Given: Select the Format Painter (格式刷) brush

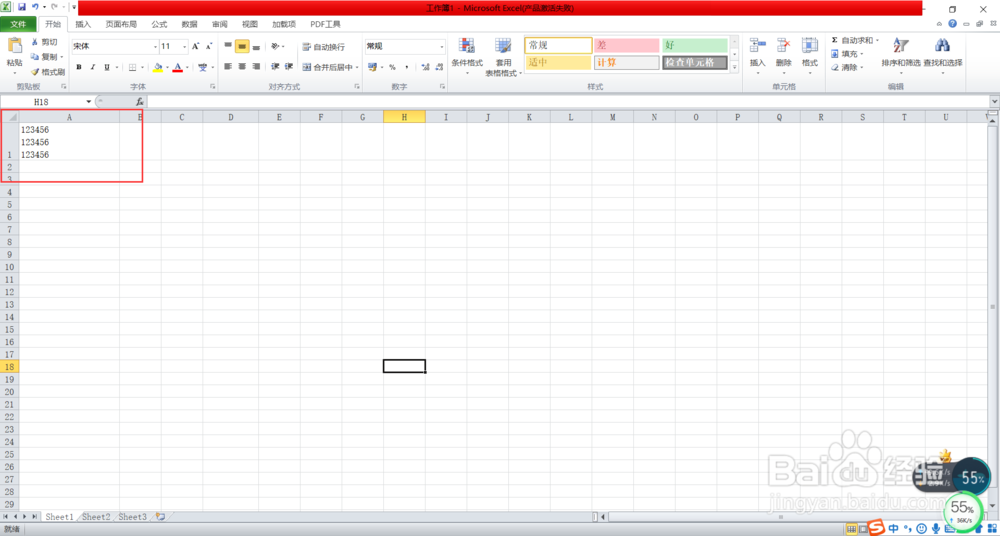Looking at the screenshot, I should [x=48, y=72].
